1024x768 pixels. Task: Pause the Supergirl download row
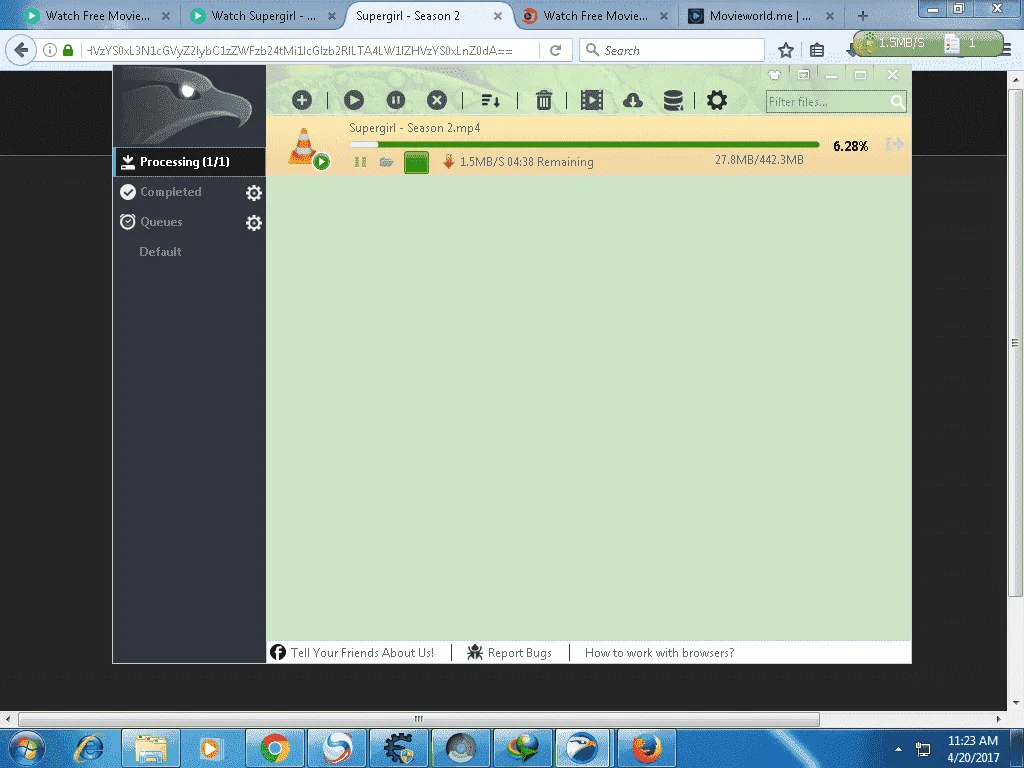tap(360, 162)
